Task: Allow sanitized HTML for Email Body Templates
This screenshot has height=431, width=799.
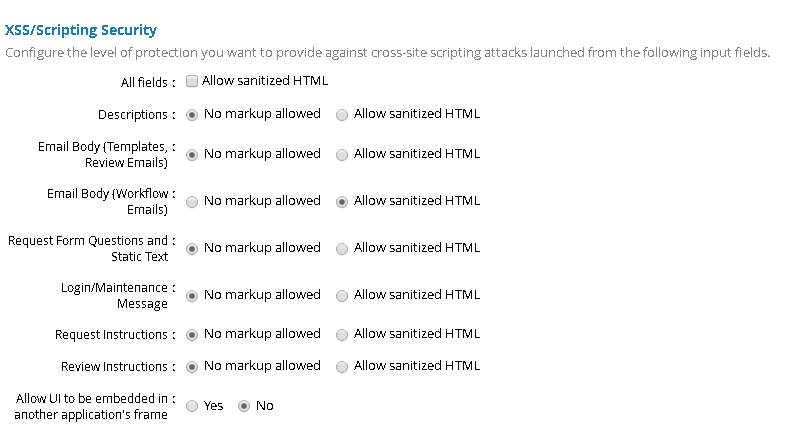Action: 342,155
